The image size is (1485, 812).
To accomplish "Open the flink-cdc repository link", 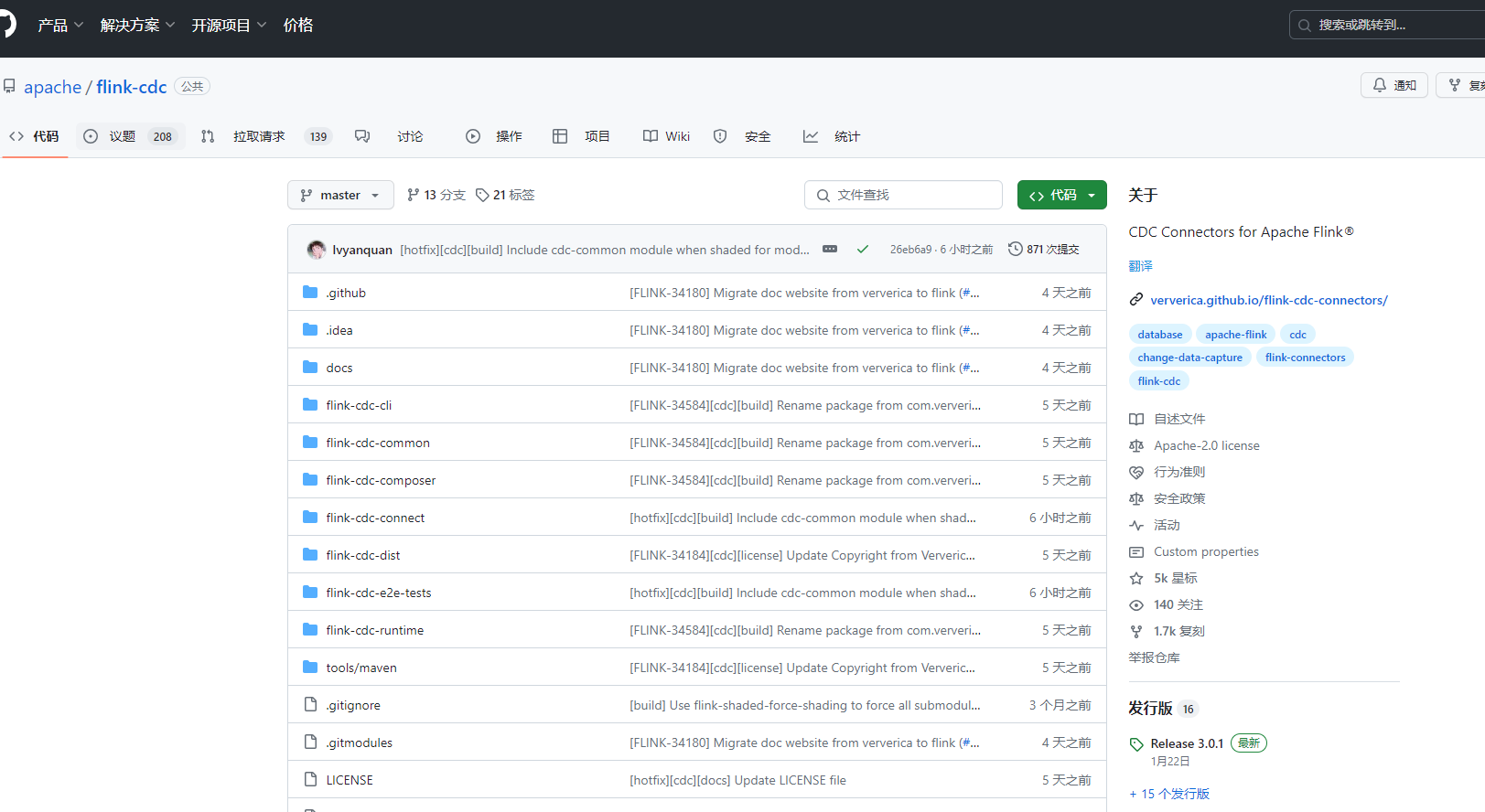I will pos(131,87).
